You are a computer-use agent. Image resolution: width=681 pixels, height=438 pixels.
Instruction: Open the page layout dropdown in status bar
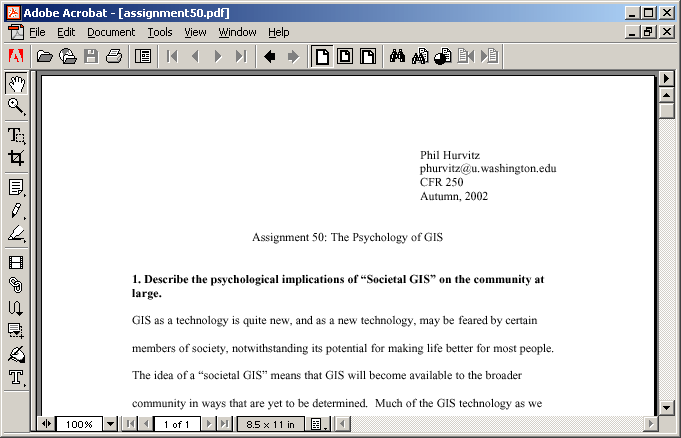318,424
